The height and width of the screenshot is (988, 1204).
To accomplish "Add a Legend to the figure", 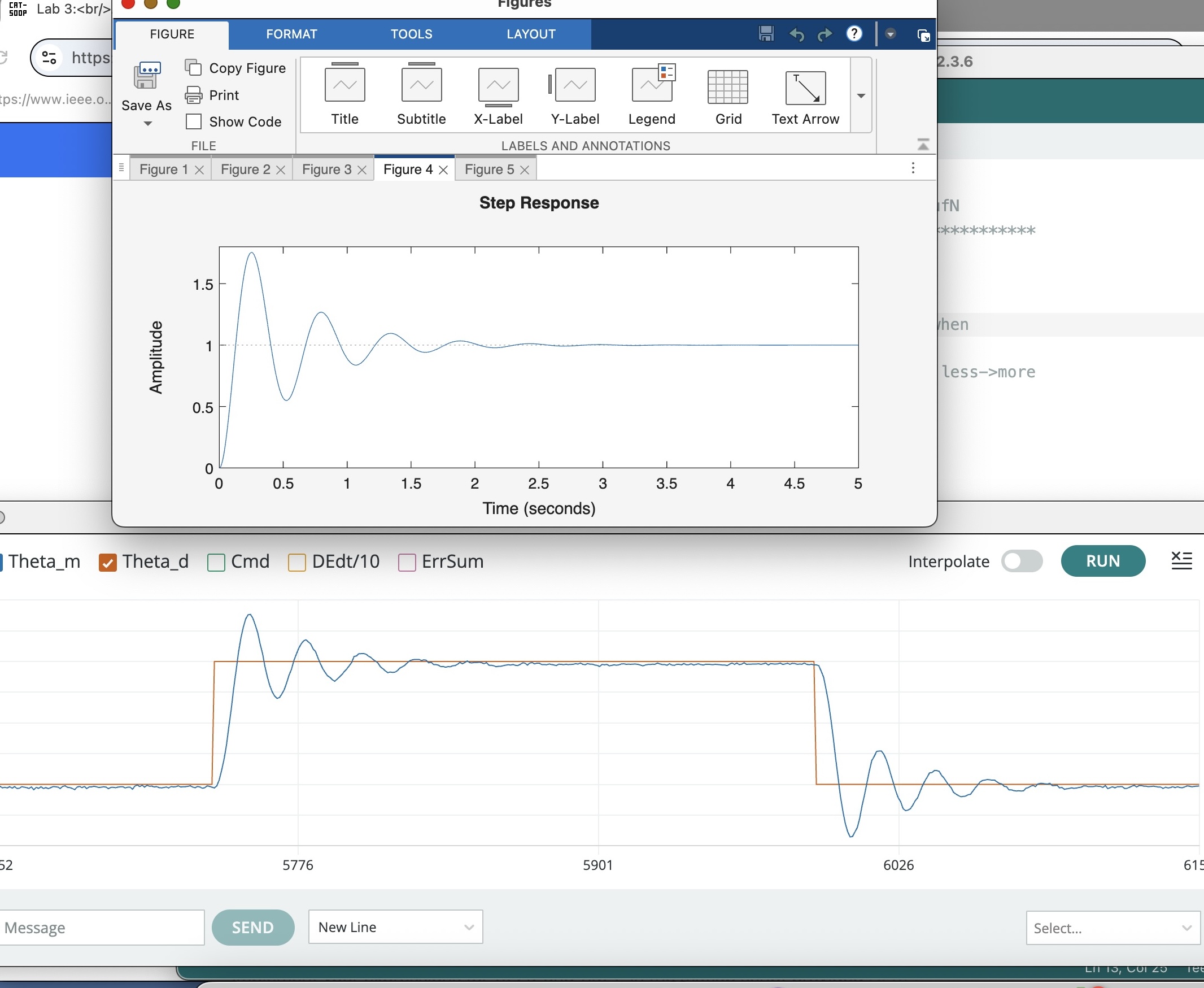I will point(652,85).
